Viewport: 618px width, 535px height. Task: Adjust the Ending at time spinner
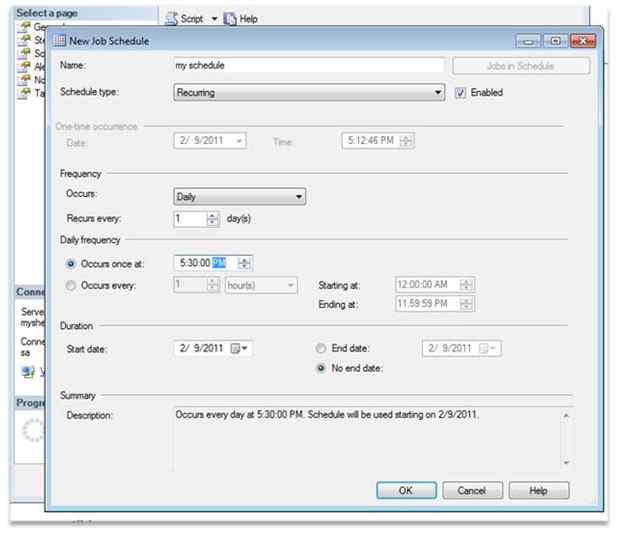pos(466,304)
